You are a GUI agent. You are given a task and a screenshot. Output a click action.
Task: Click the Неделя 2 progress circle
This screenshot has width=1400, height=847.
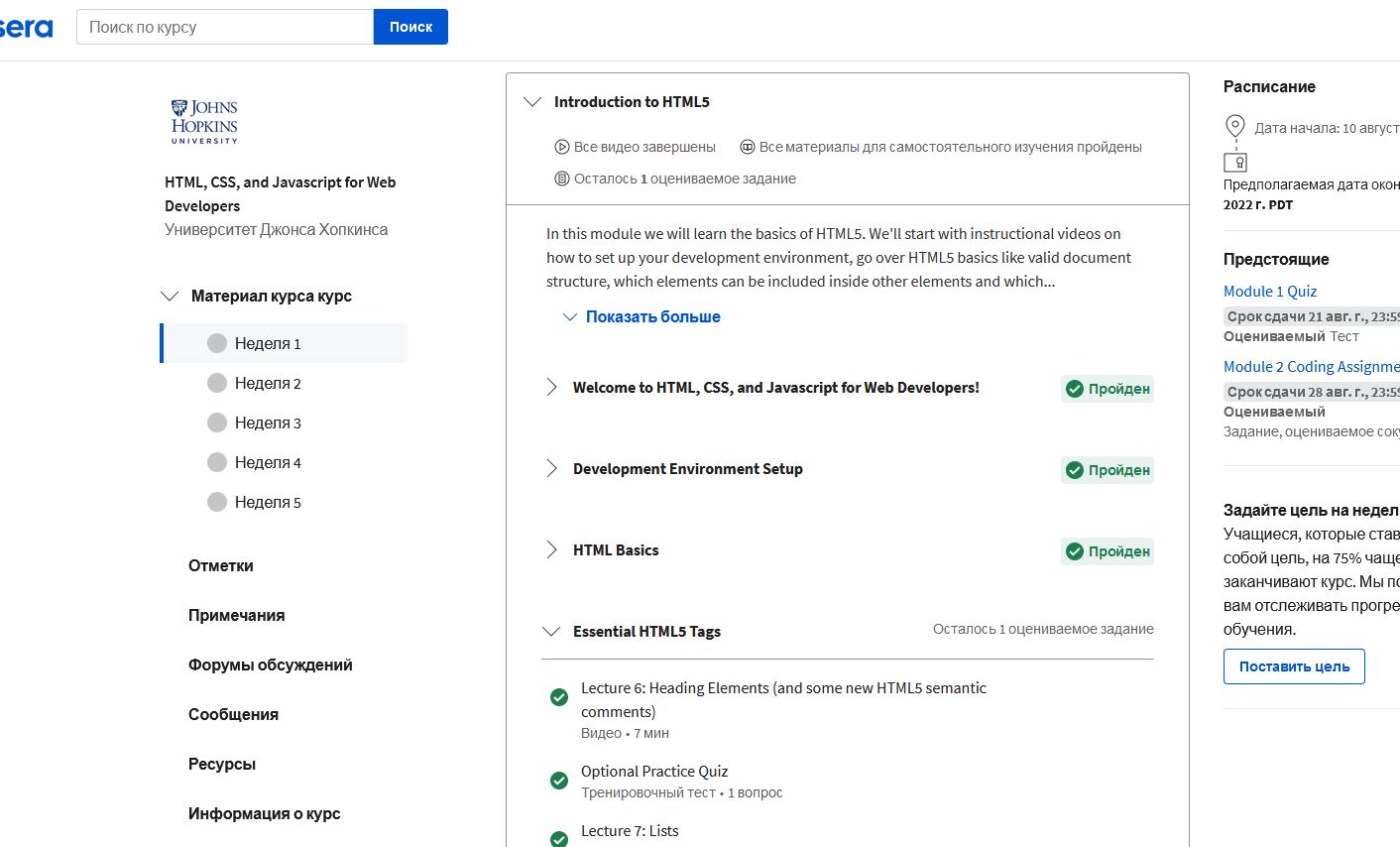[x=217, y=383]
